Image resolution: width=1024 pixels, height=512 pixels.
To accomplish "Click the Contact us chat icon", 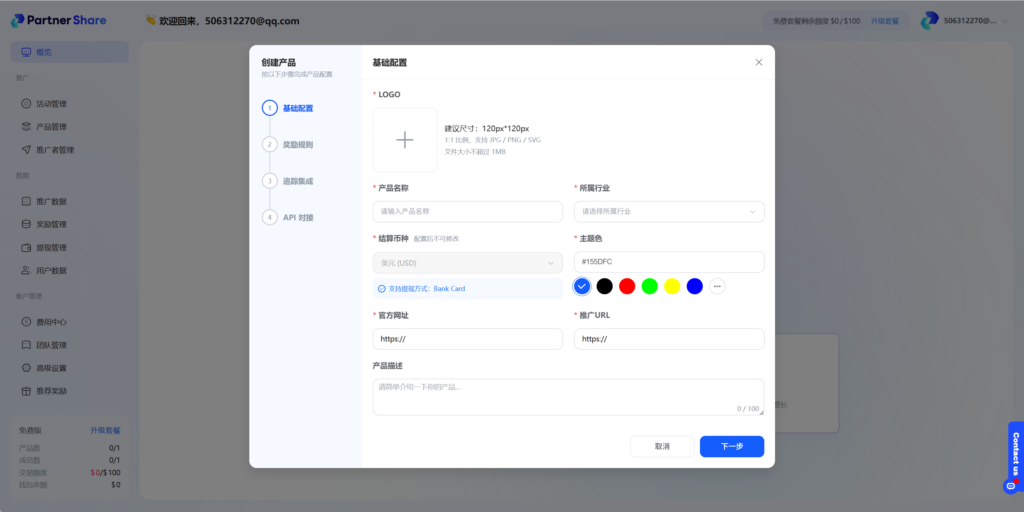I will click(x=1010, y=486).
